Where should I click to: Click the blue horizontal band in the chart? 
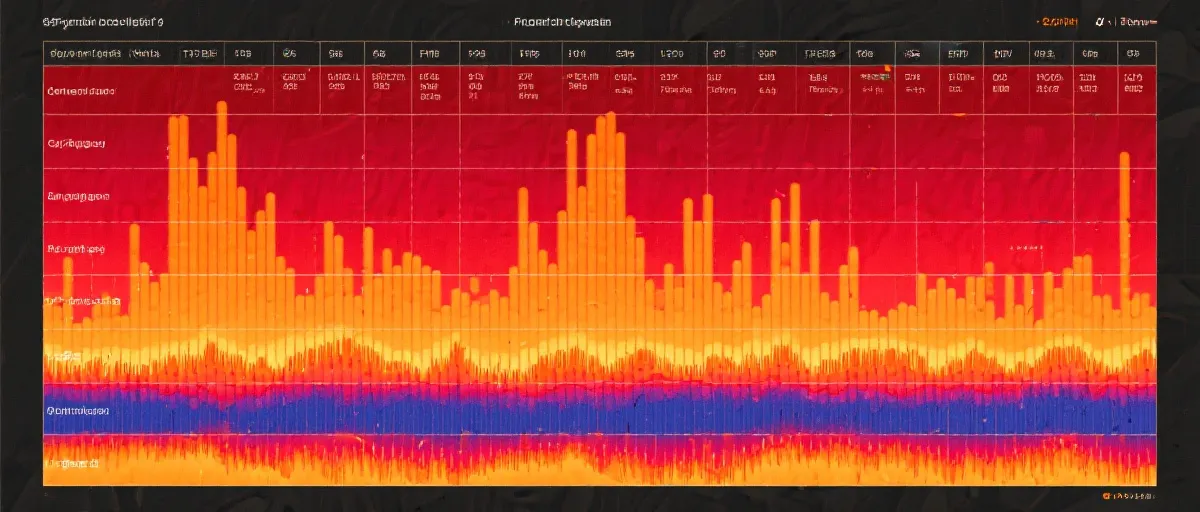pos(600,411)
